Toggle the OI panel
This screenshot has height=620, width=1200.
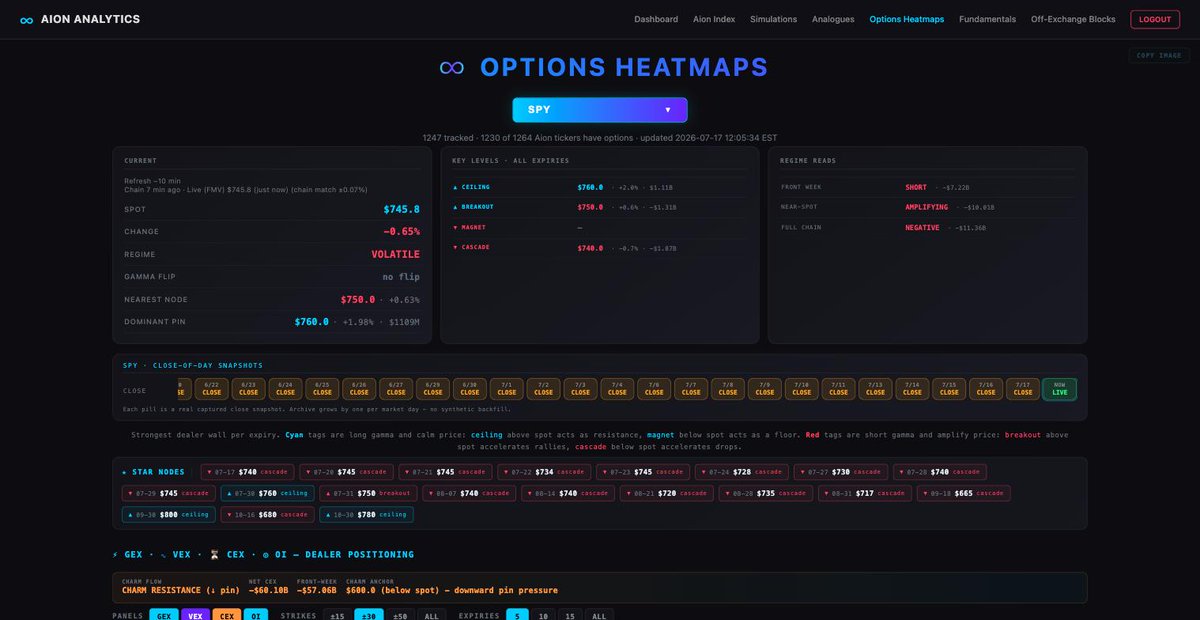click(x=256, y=616)
